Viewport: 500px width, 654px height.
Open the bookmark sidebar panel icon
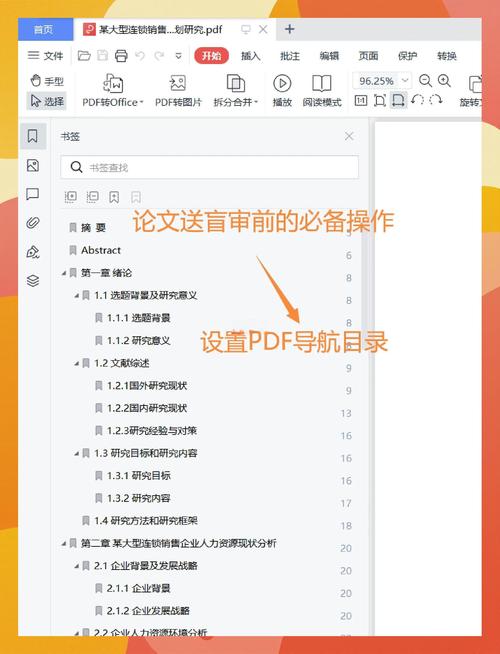pyautogui.click(x=33, y=136)
